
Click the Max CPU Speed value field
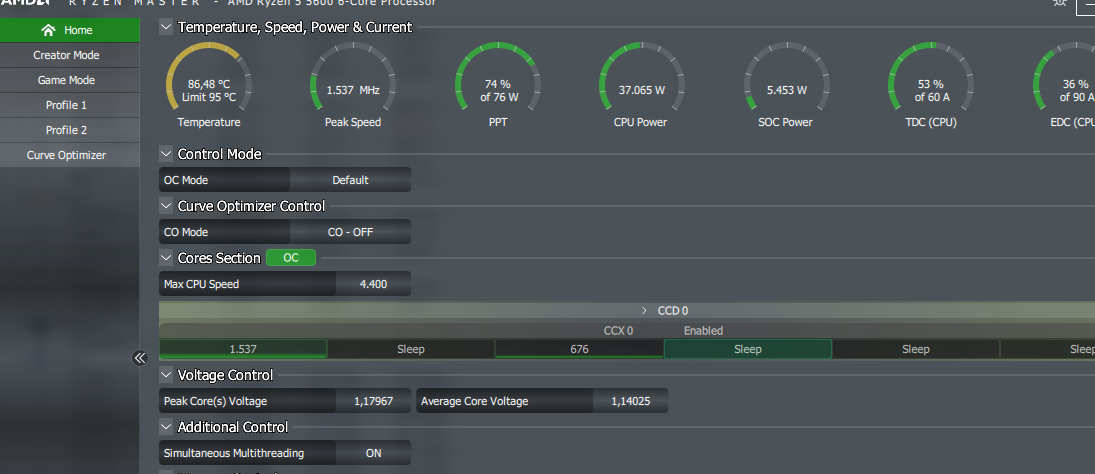[x=372, y=284]
